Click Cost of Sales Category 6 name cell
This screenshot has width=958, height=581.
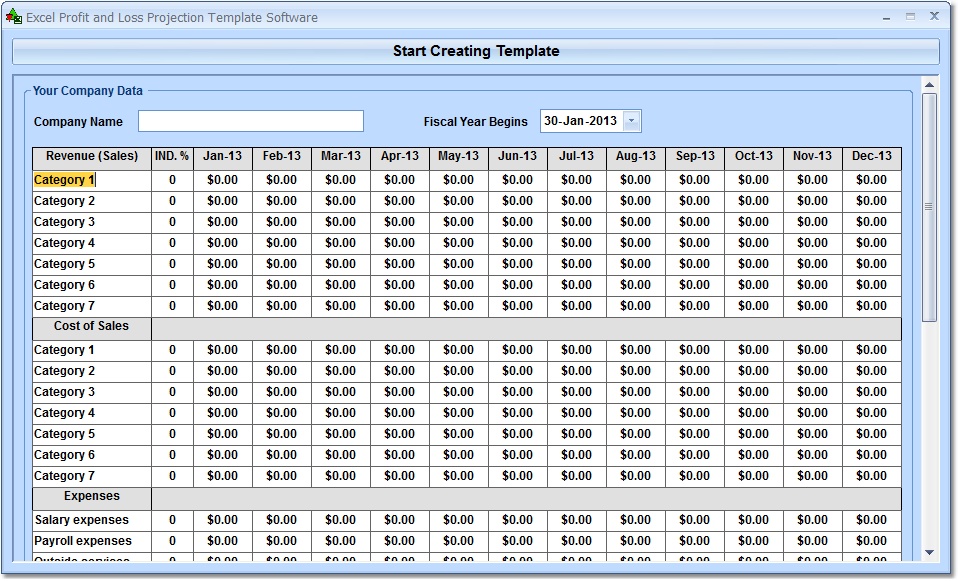click(x=92, y=455)
